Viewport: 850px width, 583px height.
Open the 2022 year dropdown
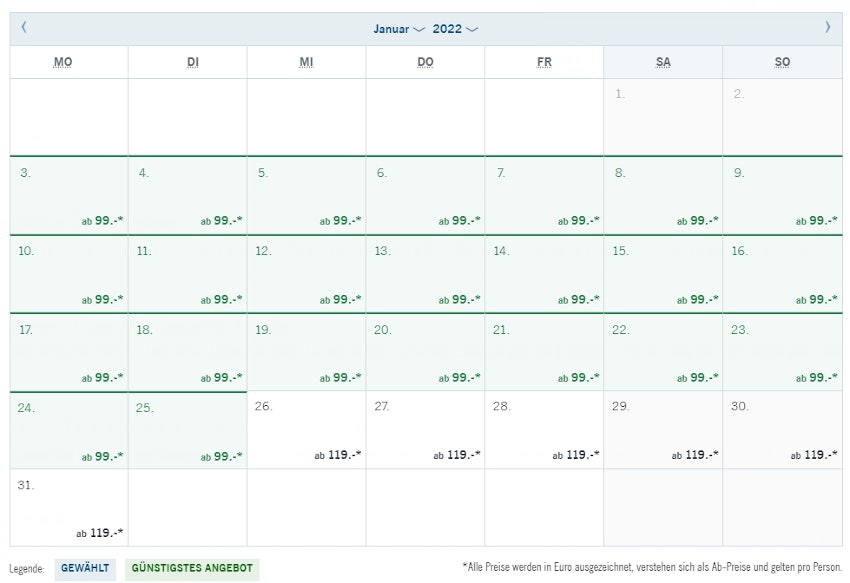455,29
